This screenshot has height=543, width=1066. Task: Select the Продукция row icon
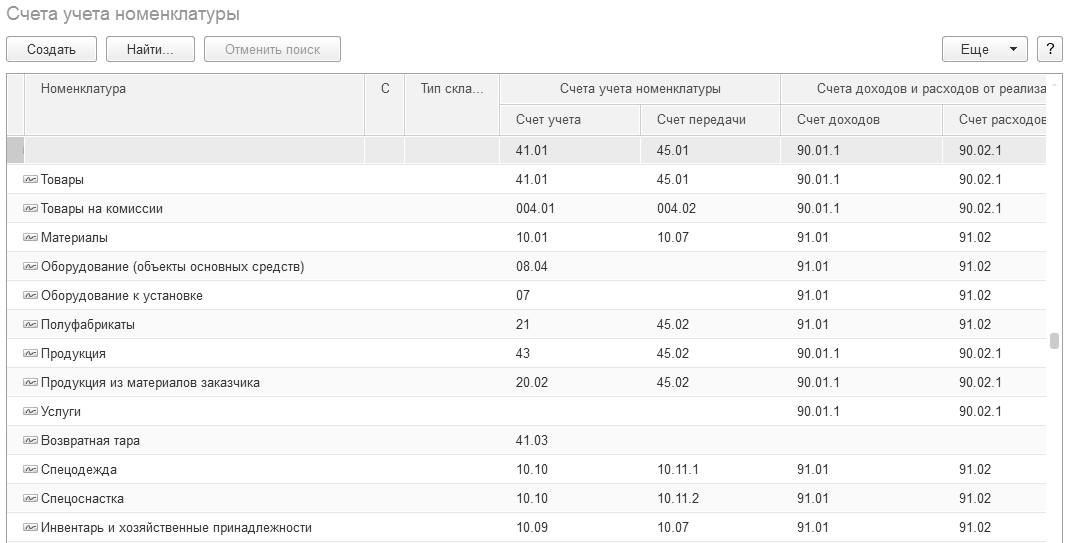(30, 354)
